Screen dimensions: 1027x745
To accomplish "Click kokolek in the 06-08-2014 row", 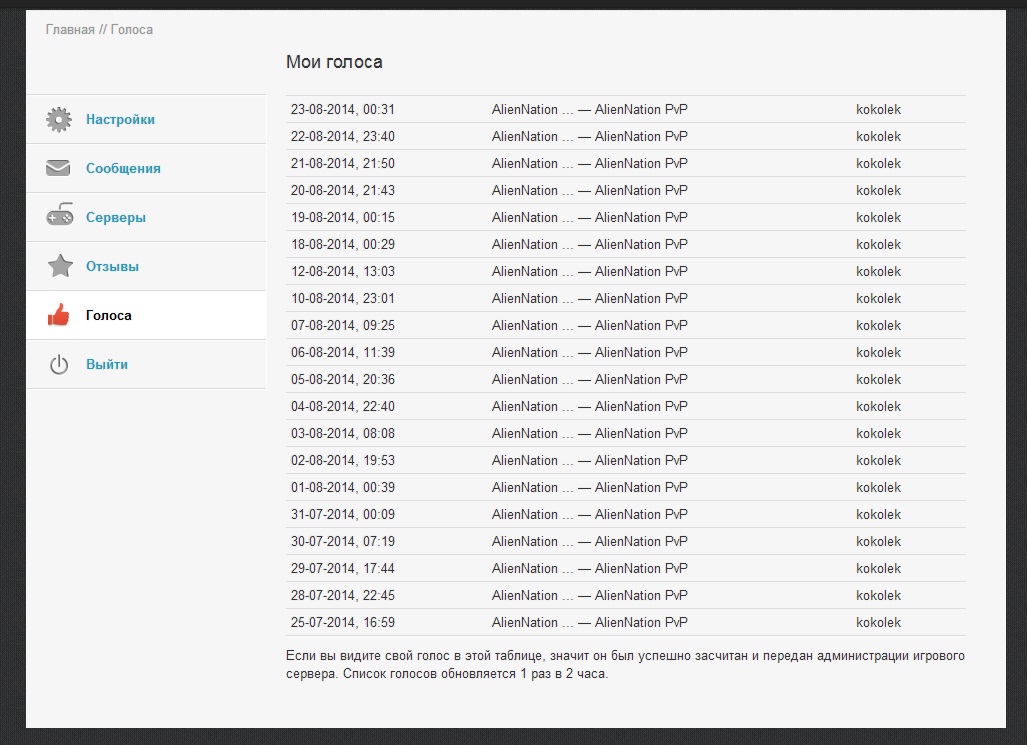I will pos(878,353).
